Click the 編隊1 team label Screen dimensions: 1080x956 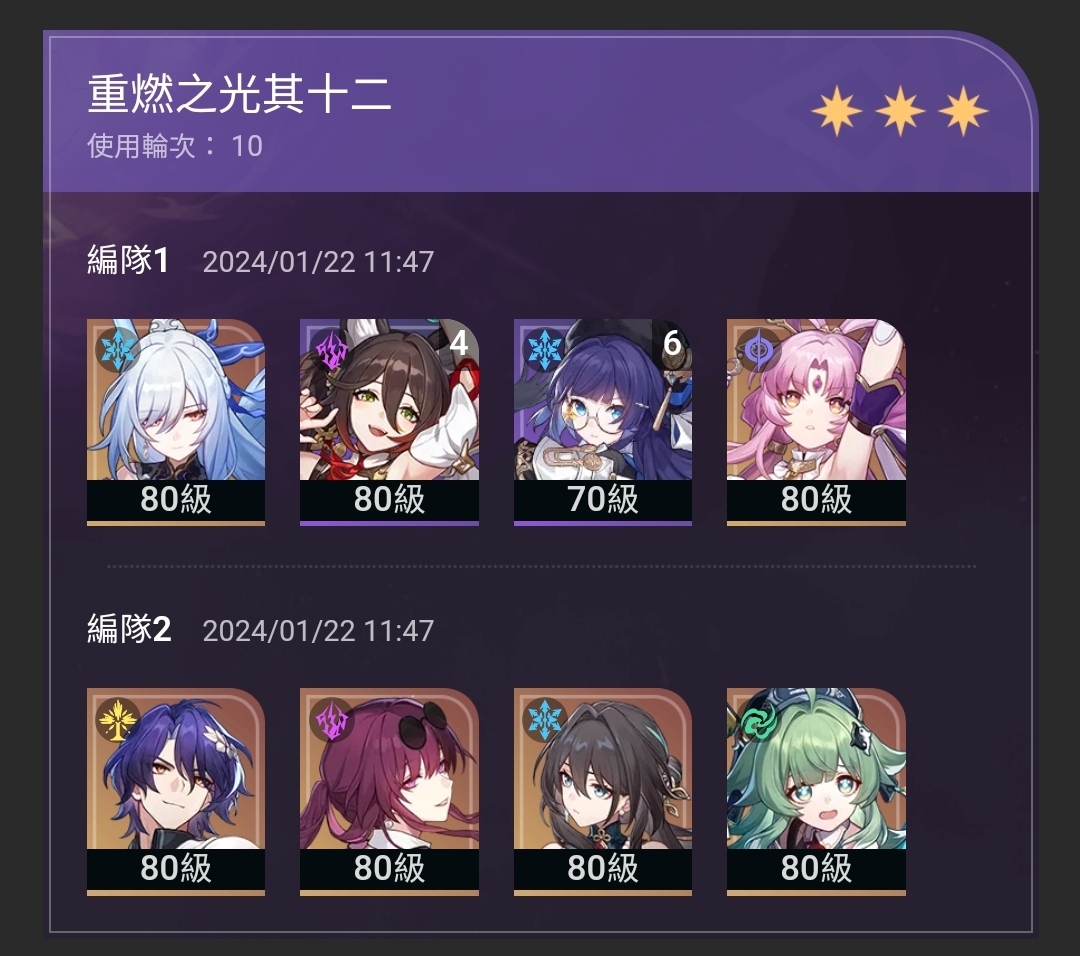(128, 261)
